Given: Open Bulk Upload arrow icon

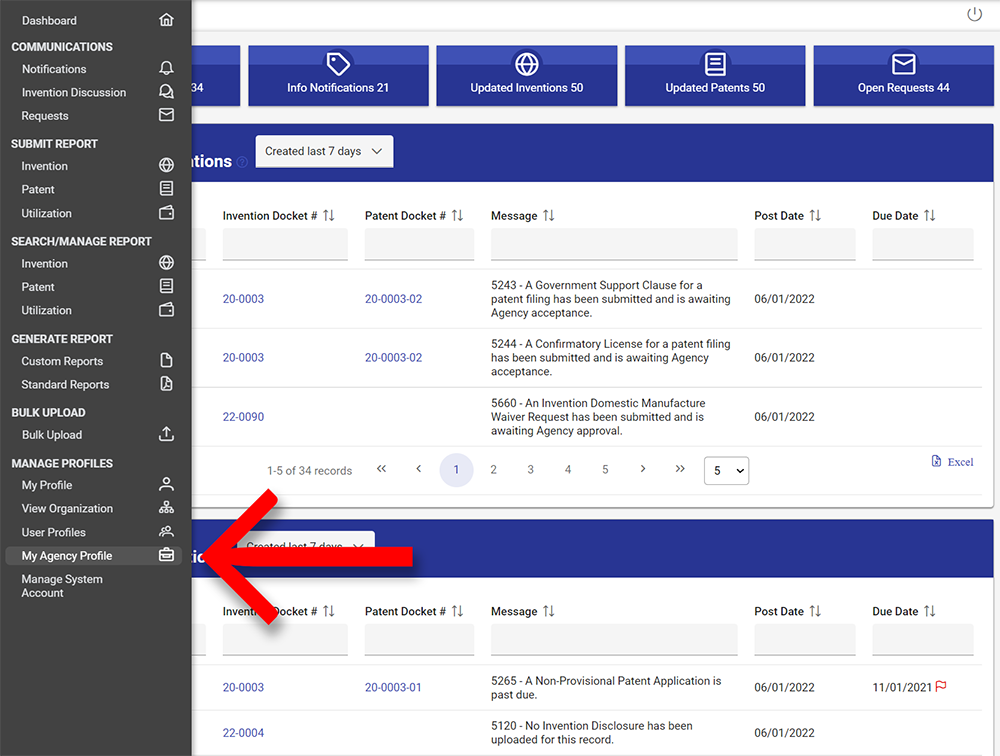Looking at the screenshot, I should [166, 435].
